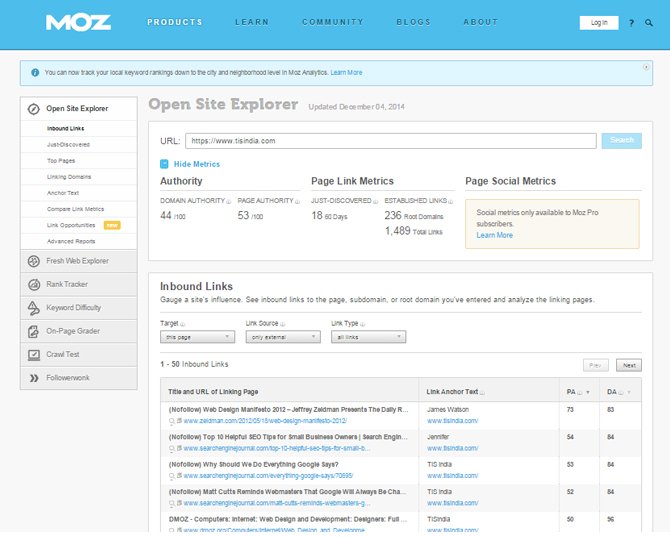This screenshot has width=670, height=537.
Task: Select Advanced Reports in sidebar
Action: tap(71, 241)
